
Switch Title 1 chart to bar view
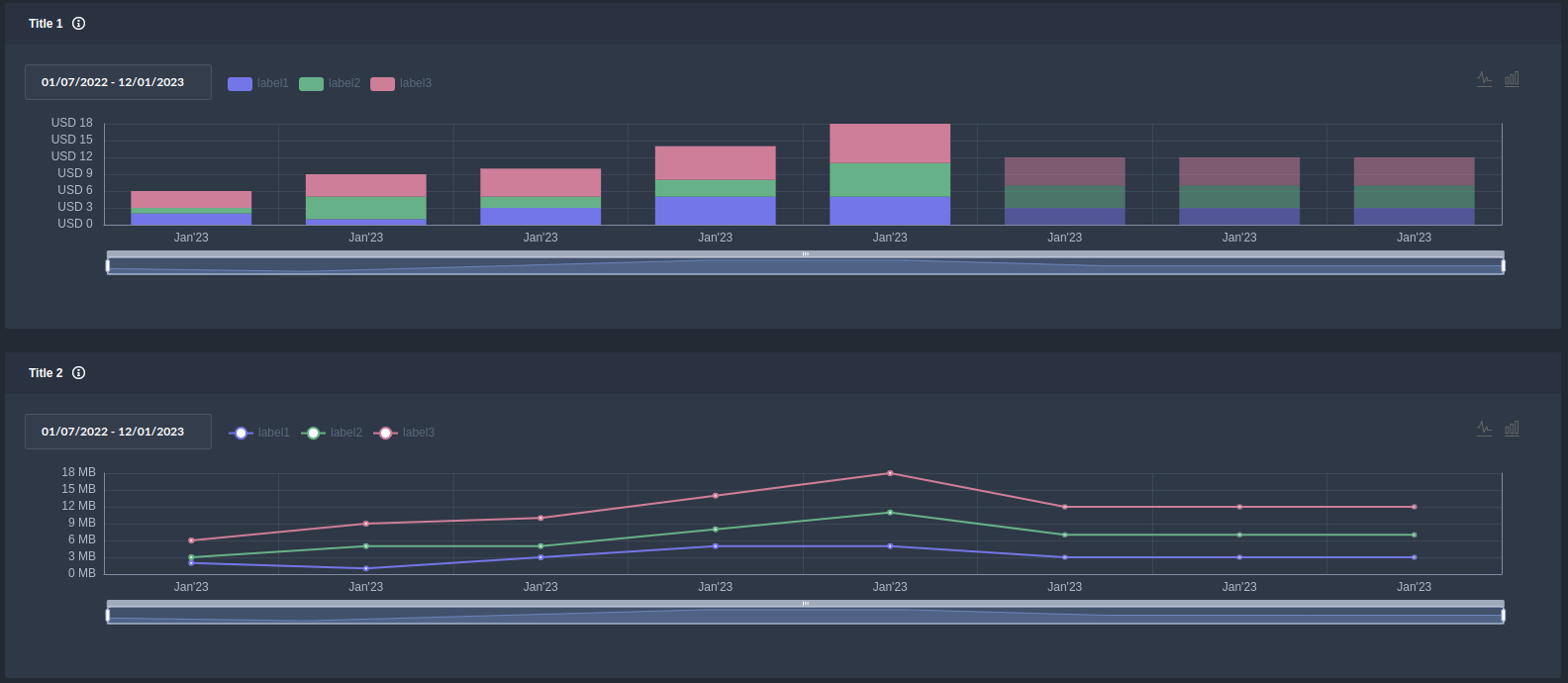pos(1512,79)
